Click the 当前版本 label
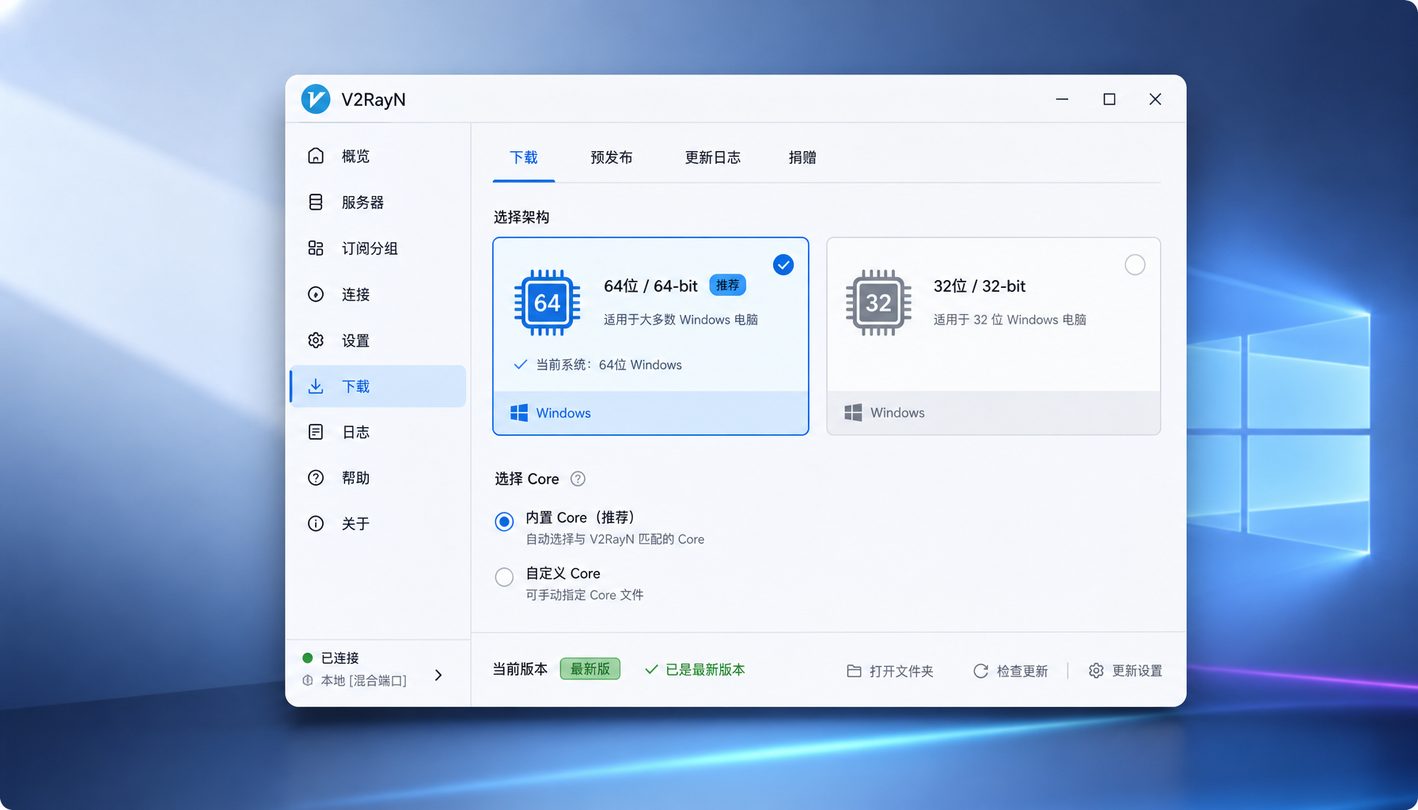This screenshot has height=810, width=1418. (520, 670)
